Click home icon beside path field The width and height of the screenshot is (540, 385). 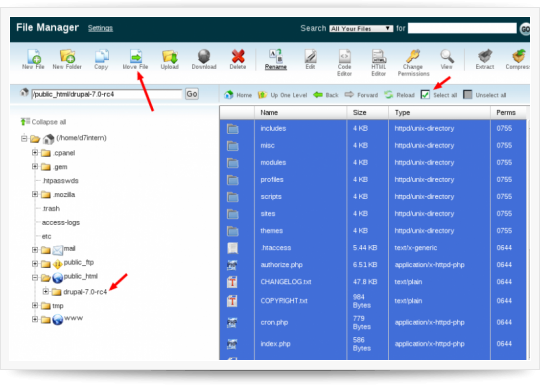point(24,92)
